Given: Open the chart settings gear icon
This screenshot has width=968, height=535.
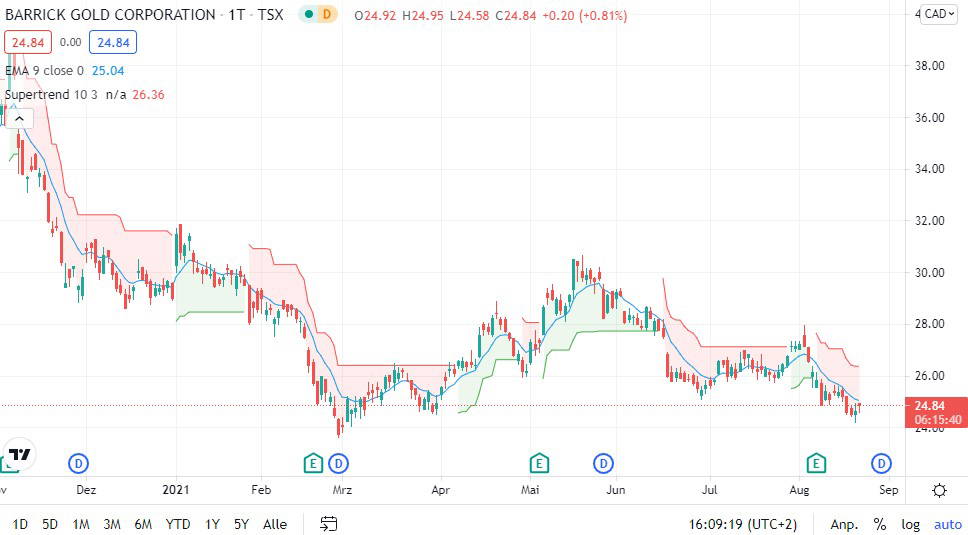Looking at the screenshot, I should click(940, 491).
